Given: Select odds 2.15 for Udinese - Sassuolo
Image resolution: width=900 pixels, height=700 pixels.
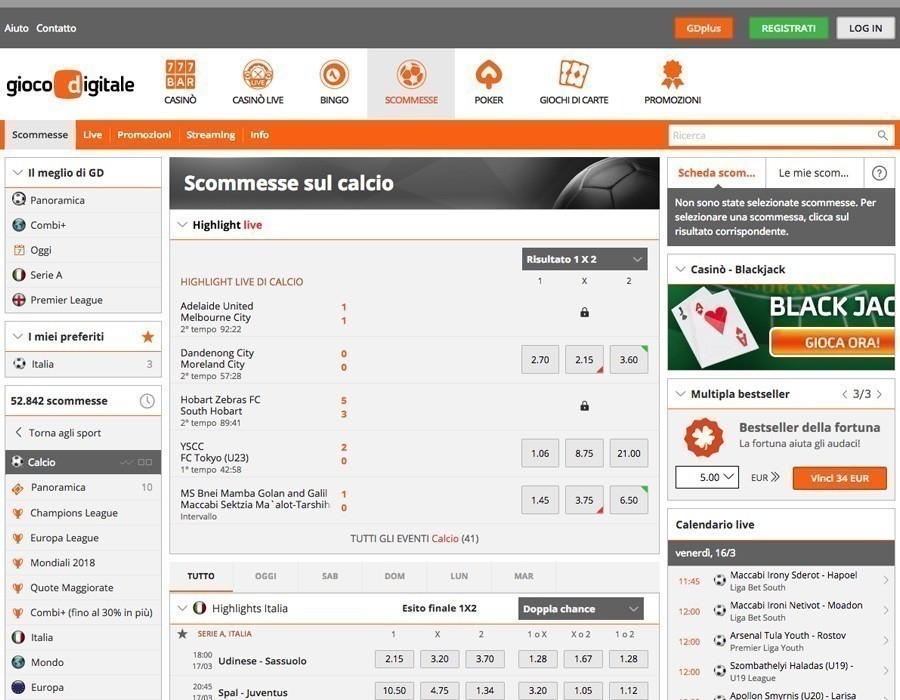Looking at the screenshot, I should tap(394, 659).
